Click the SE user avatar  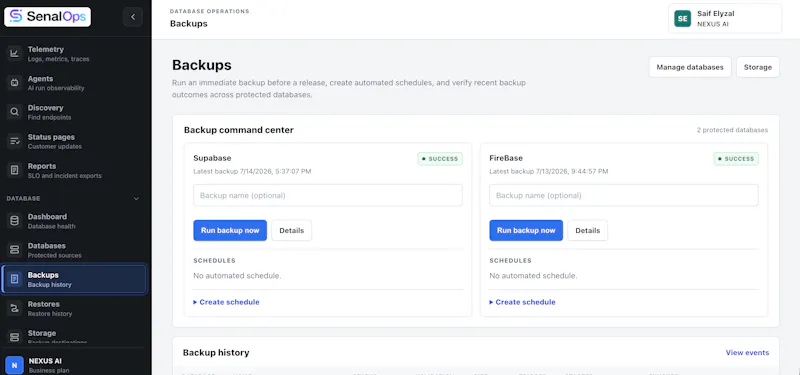pyautogui.click(x=682, y=19)
